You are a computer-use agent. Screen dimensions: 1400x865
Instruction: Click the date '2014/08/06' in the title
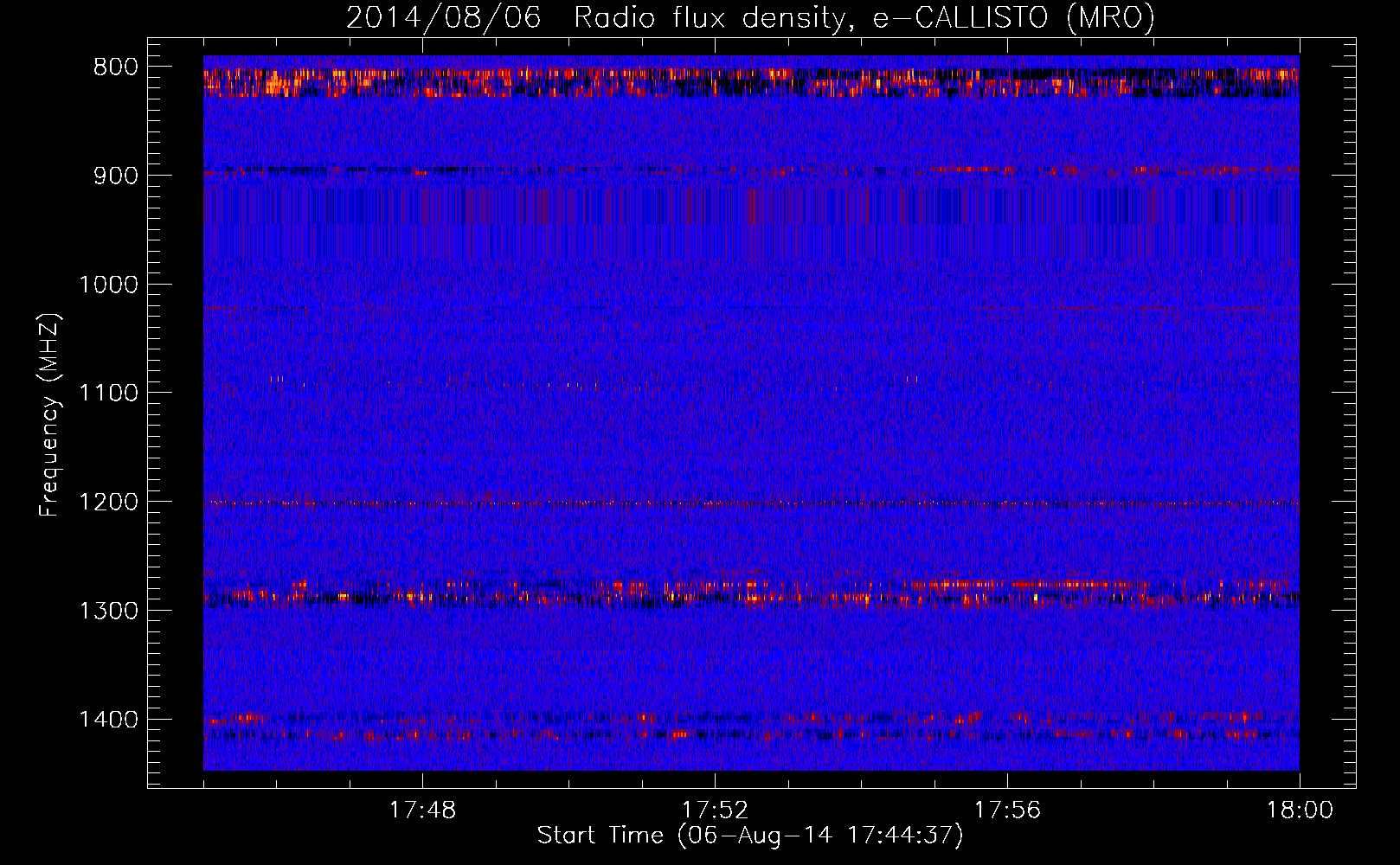(x=444, y=17)
